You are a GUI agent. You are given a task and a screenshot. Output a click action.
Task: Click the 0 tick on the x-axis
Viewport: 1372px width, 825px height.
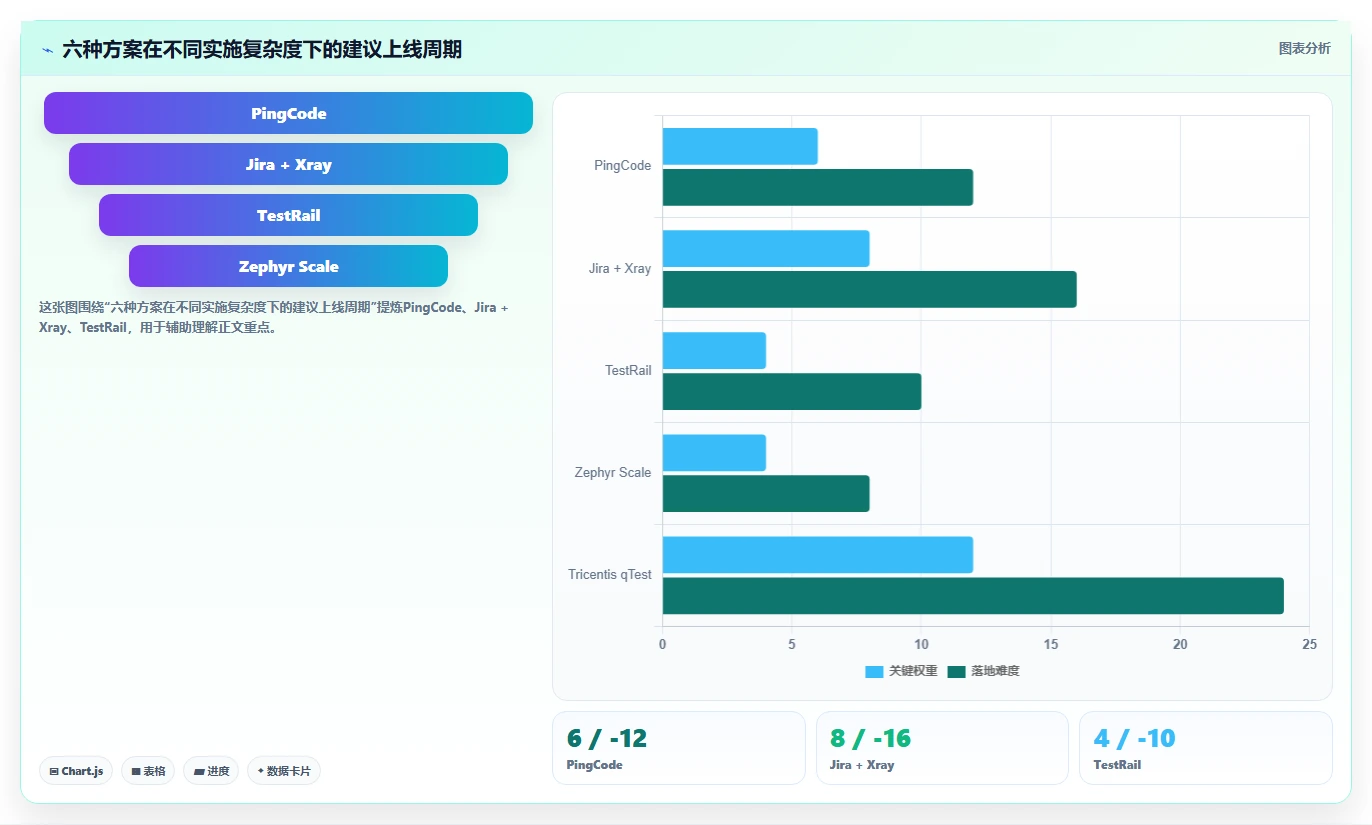coord(662,644)
